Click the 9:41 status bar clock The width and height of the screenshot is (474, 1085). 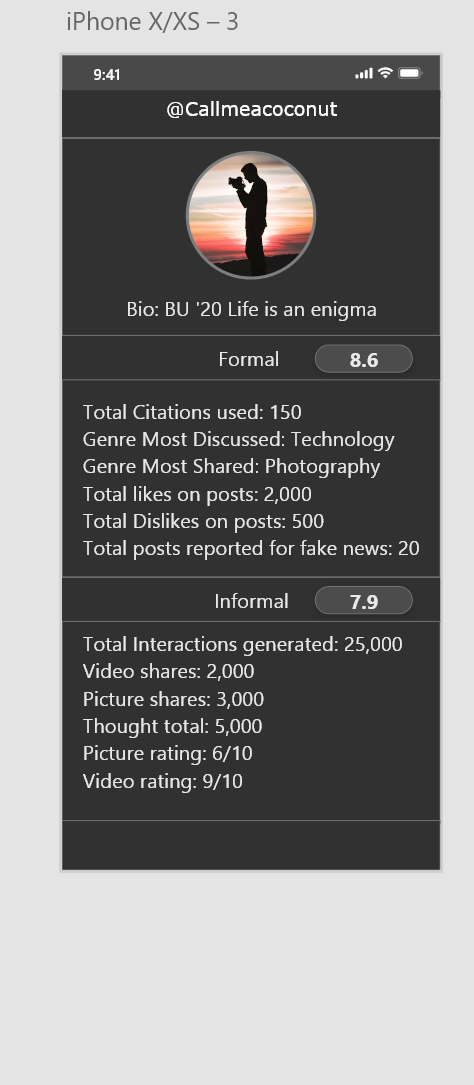coord(107,75)
